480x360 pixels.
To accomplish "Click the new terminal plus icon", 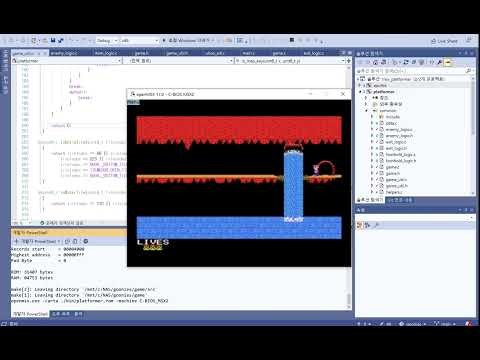I will [16, 241].
